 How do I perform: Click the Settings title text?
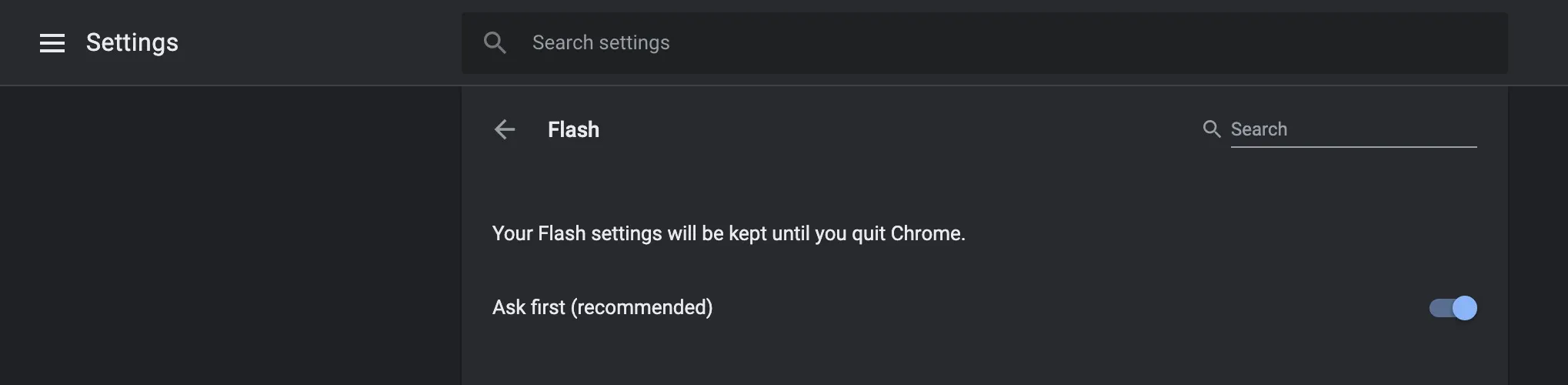tap(132, 43)
